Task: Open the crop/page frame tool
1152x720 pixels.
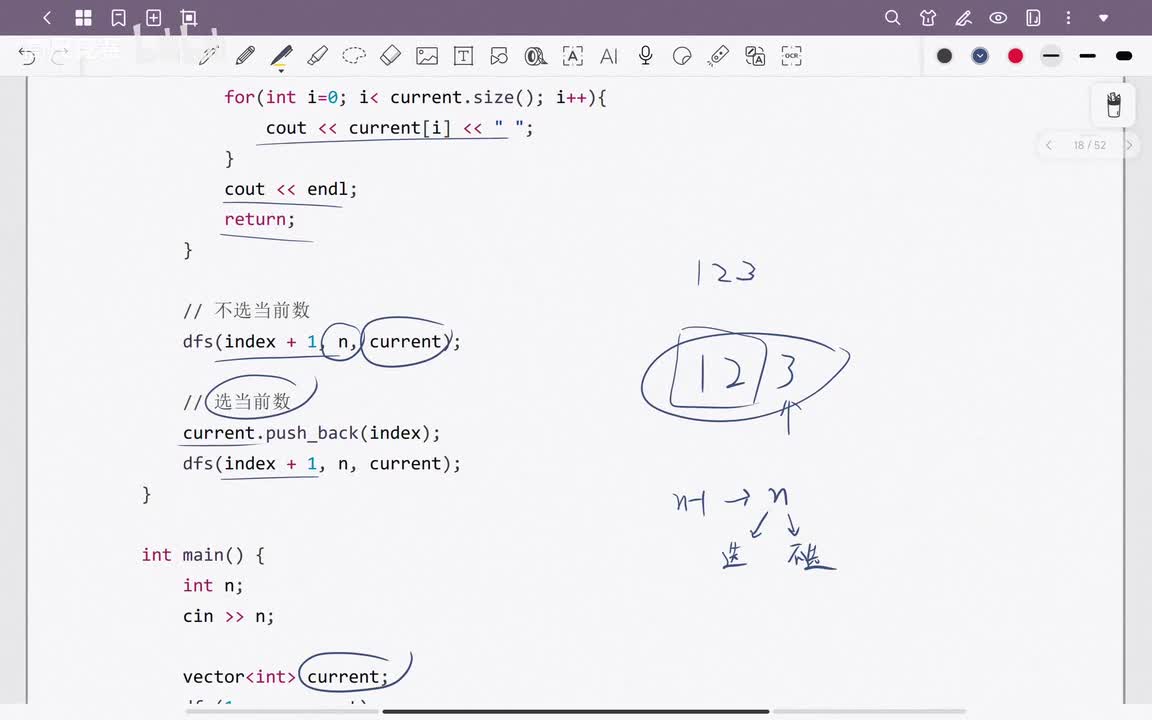Action: click(x=189, y=18)
